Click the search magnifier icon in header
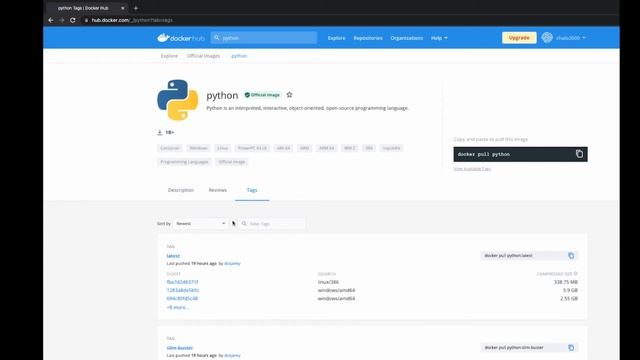 (217, 38)
